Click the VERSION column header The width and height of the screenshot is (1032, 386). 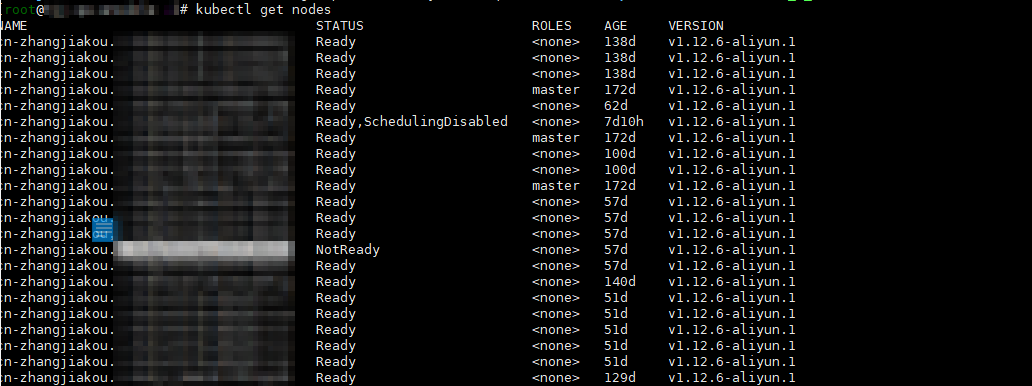pos(696,26)
